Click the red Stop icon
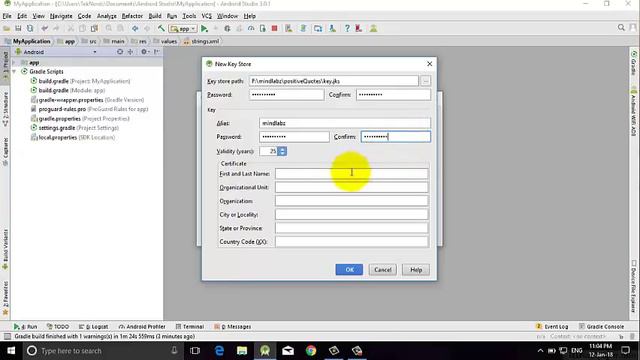 [275, 29]
